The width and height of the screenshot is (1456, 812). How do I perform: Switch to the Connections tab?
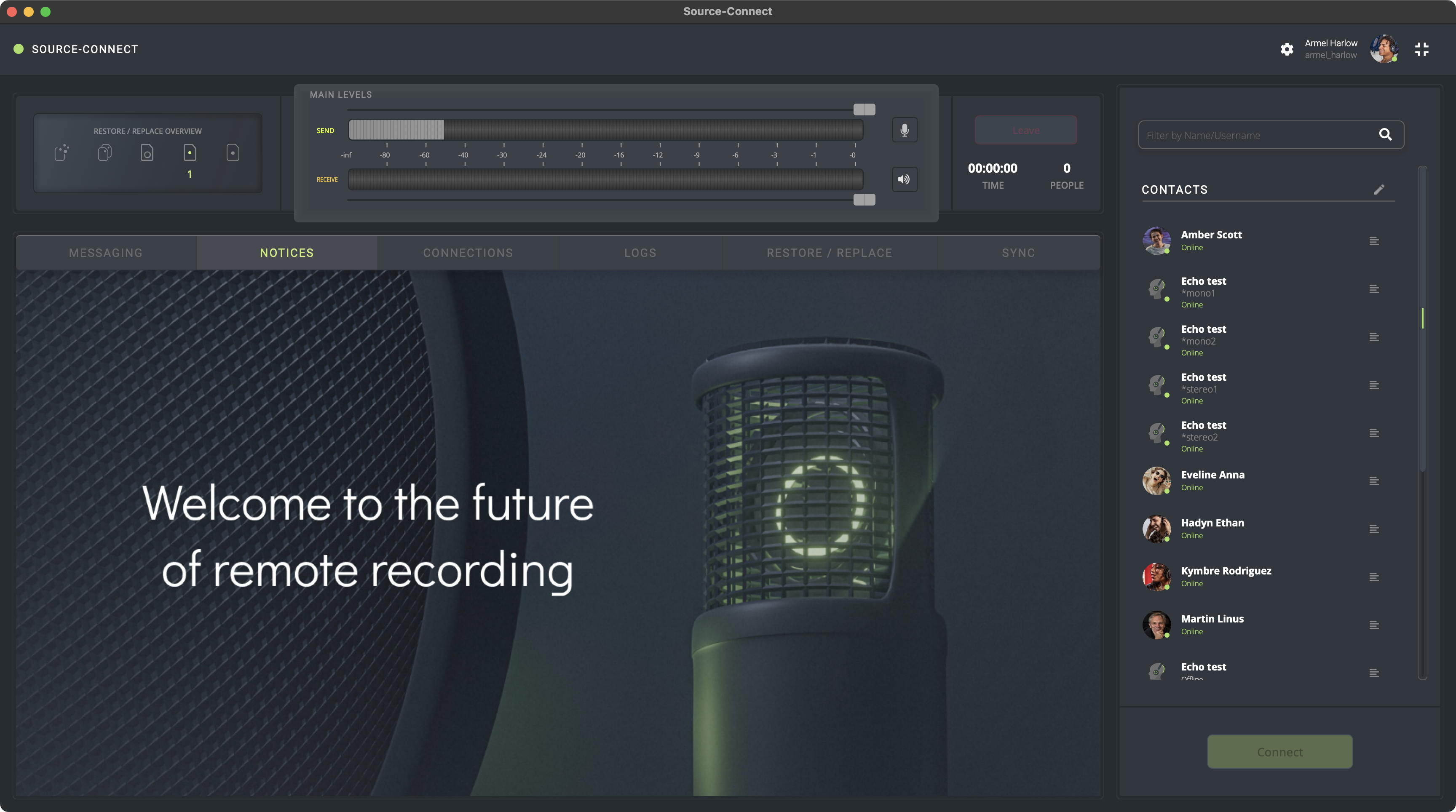[468, 253]
